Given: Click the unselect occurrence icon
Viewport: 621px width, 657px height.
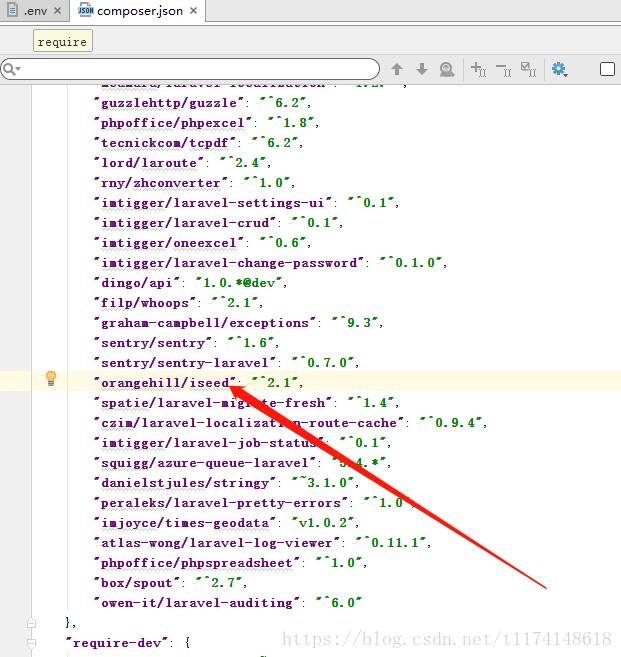Looking at the screenshot, I should (x=503, y=69).
